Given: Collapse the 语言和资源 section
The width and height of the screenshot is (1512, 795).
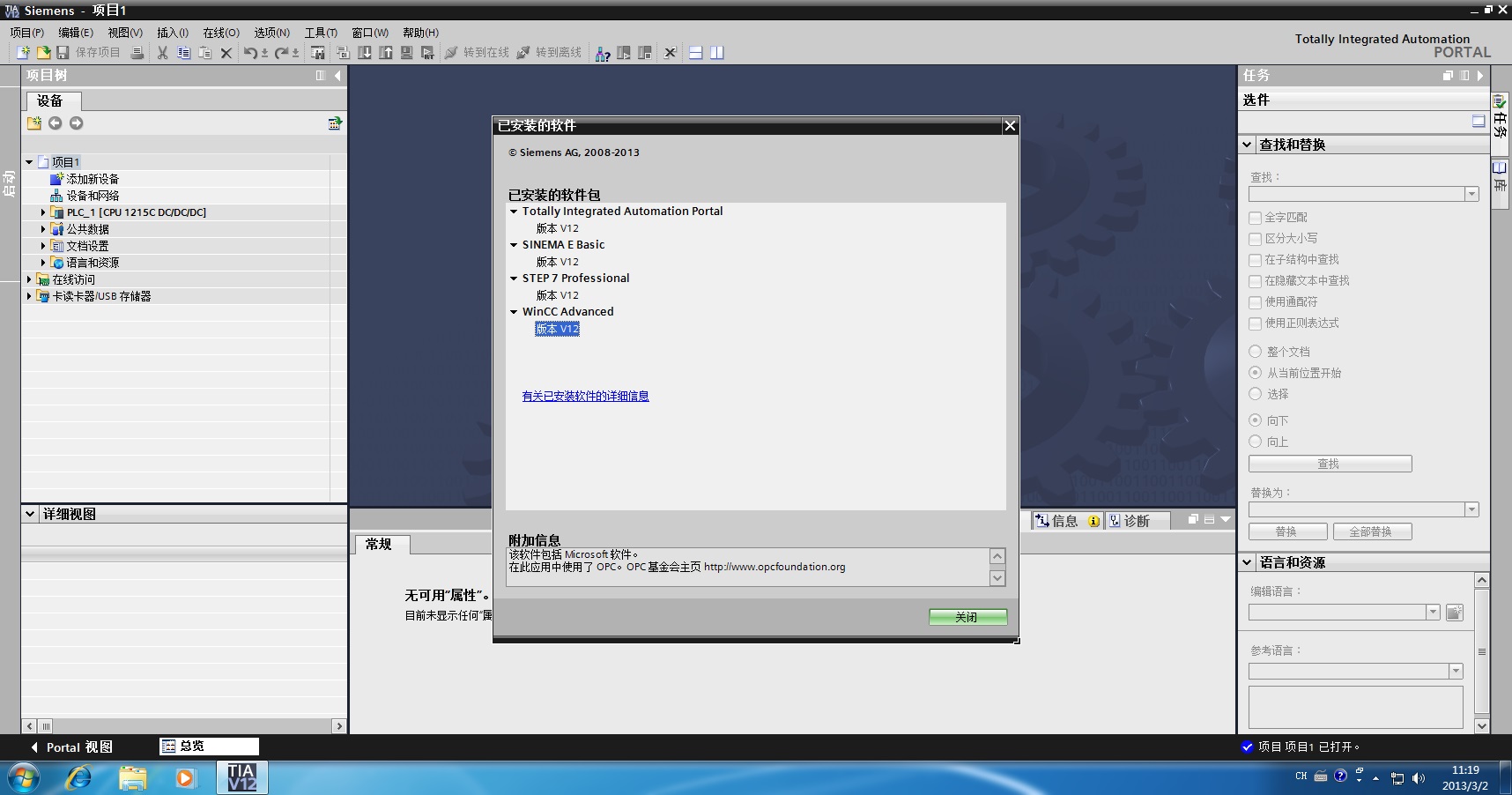Looking at the screenshot, I should [1247, 562].
